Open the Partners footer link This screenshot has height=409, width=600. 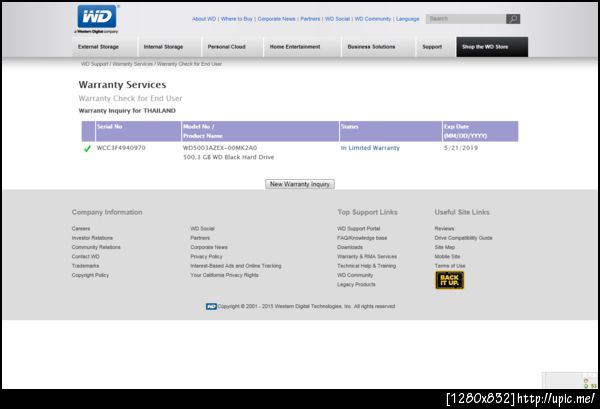tap(200, 238)
